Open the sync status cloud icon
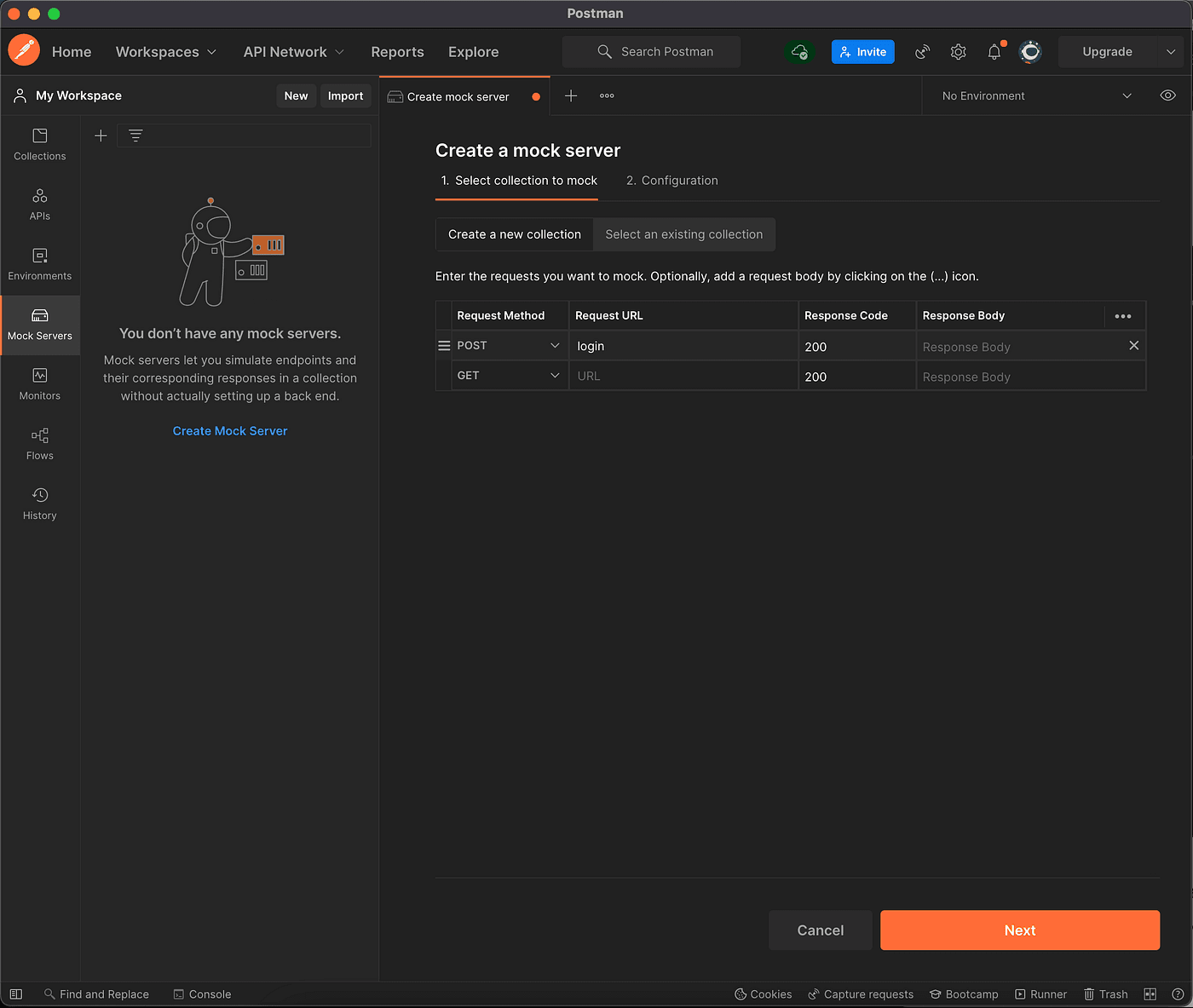 (799, 52)
